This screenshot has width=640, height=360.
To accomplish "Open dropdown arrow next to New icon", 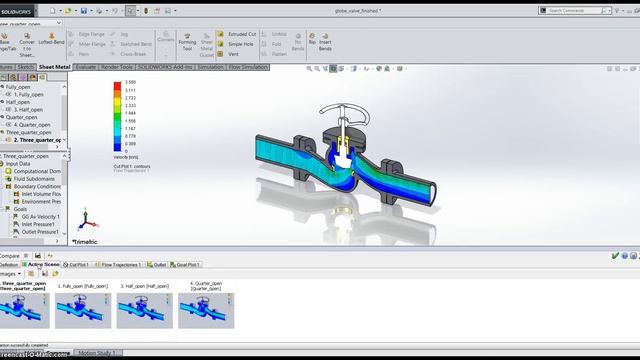I will coord(60,11).
